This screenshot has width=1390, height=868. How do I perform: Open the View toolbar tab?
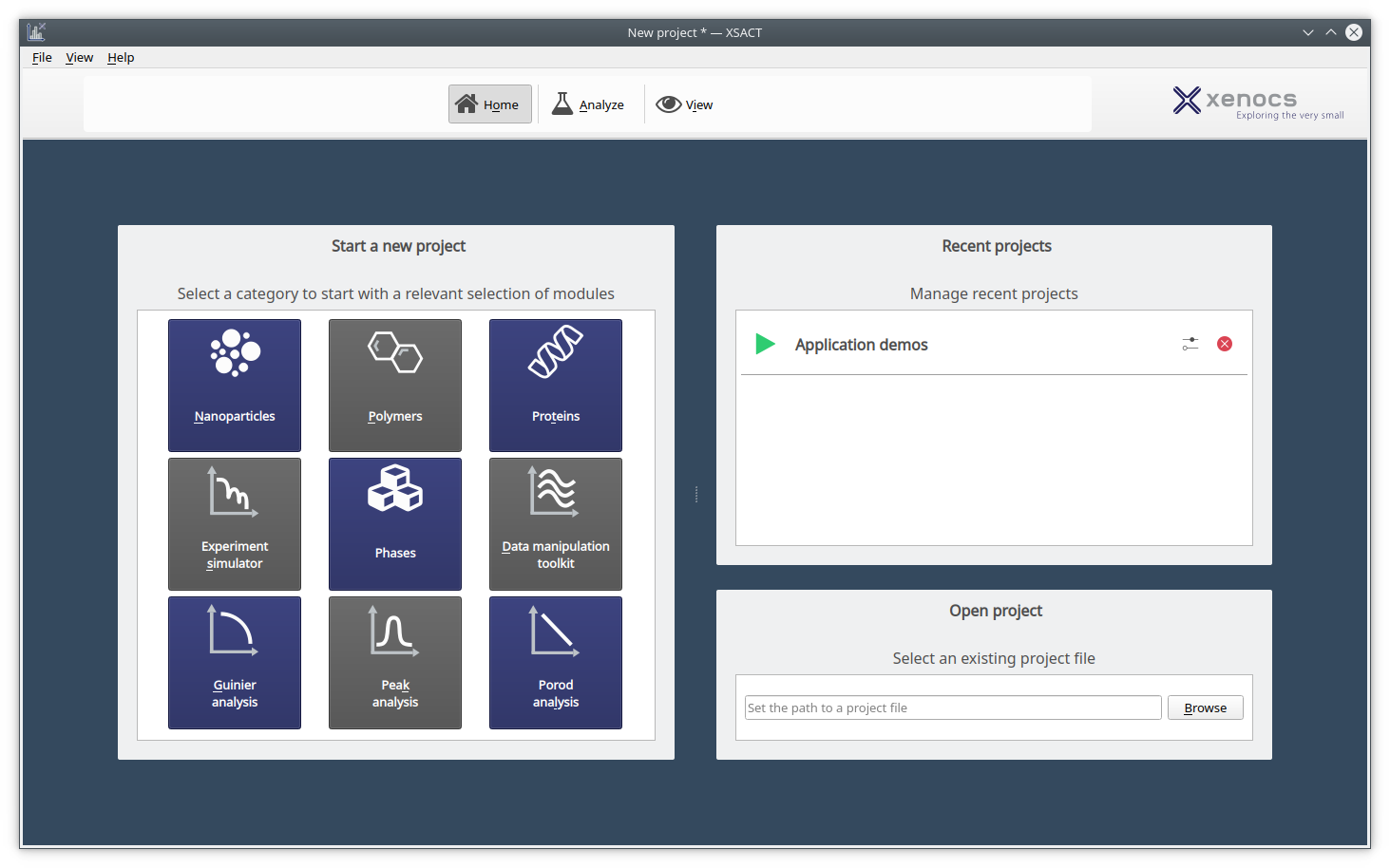click(685, 104)
